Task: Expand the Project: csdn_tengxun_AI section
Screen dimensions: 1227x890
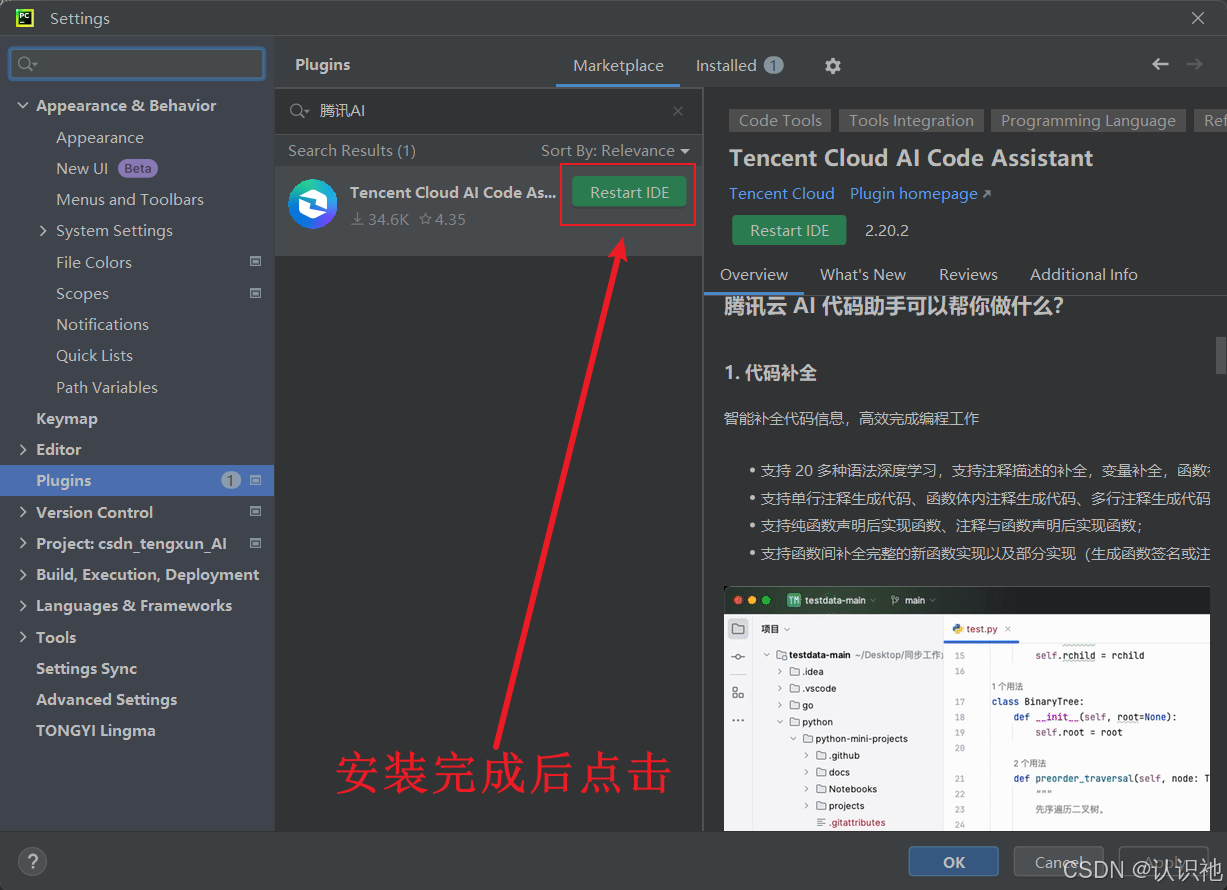Action: 23,543
